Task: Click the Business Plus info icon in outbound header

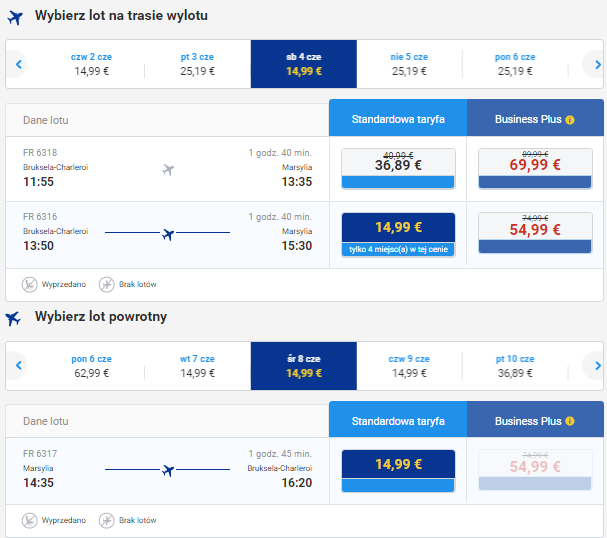Action: 570,120
